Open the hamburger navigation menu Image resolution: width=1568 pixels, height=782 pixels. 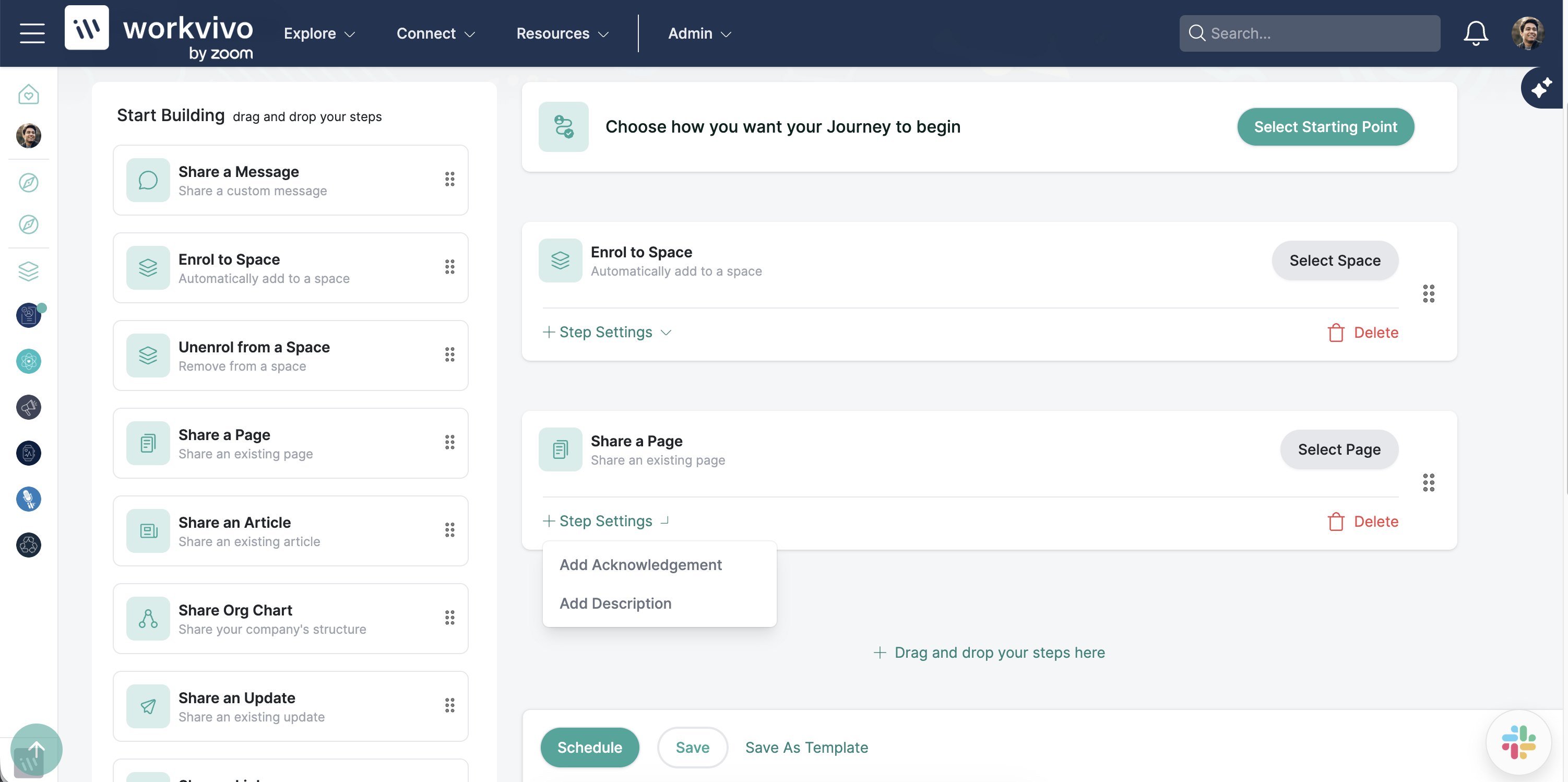32,33
